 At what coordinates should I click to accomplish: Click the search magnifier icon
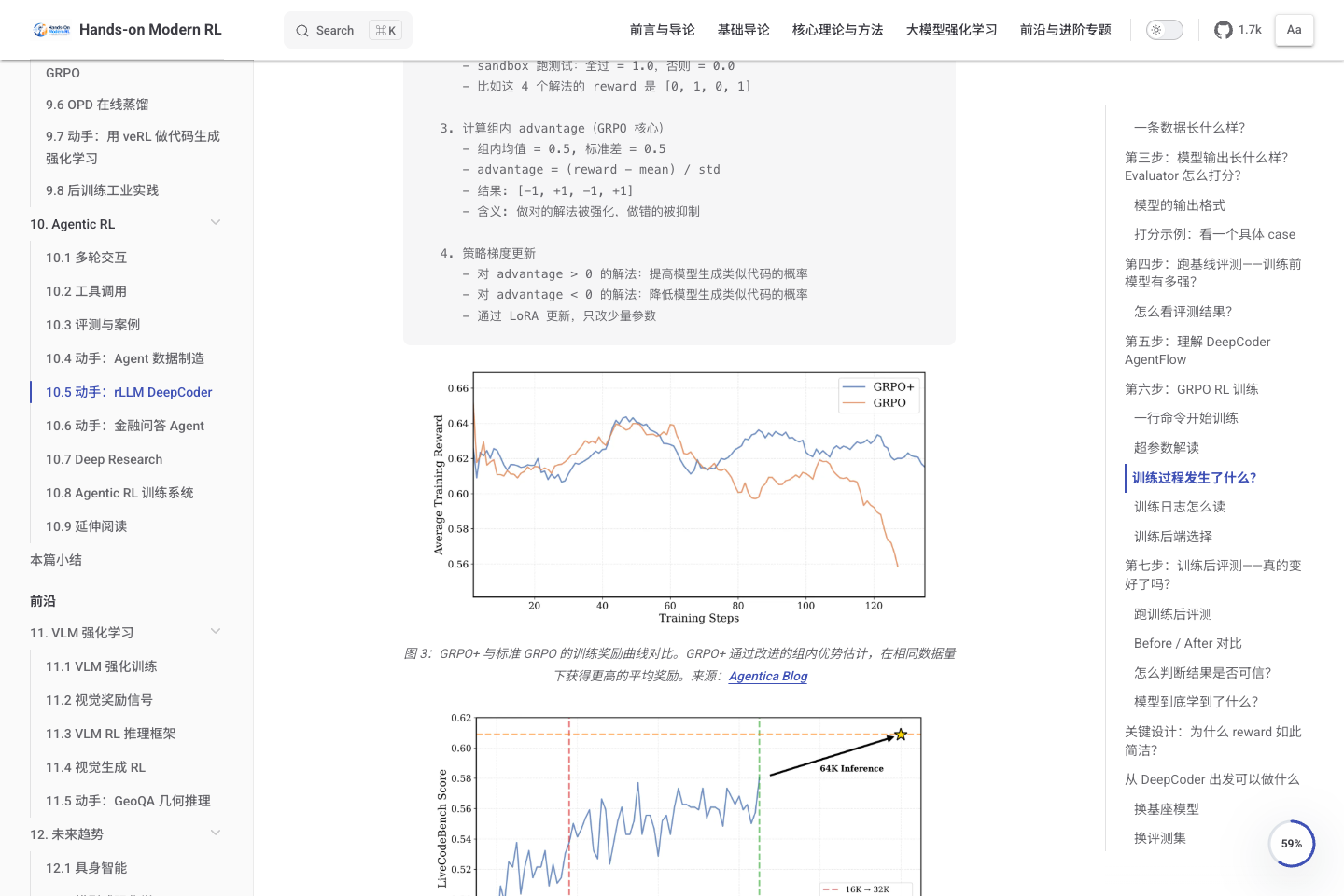302,31
